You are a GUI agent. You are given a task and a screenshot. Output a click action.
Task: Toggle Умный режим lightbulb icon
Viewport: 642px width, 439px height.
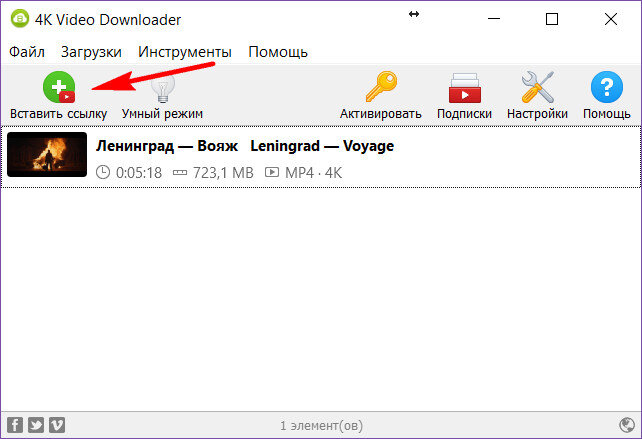point(163,88)
